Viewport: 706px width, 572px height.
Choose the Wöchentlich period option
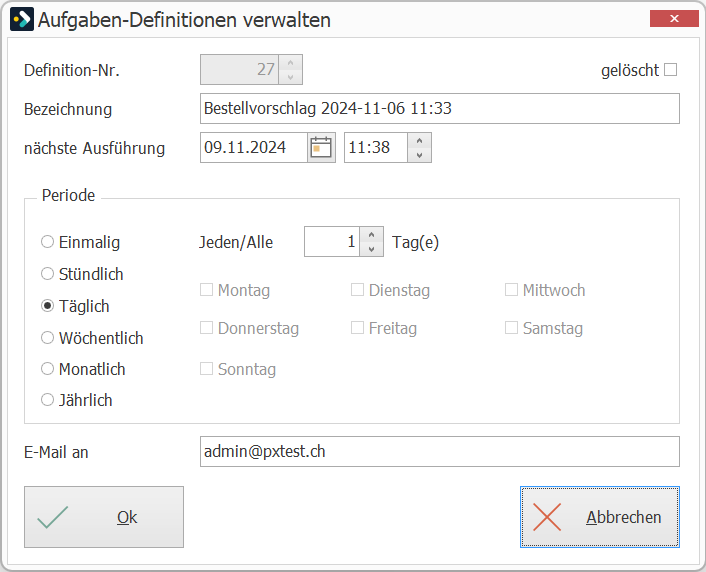pos(47,338)
